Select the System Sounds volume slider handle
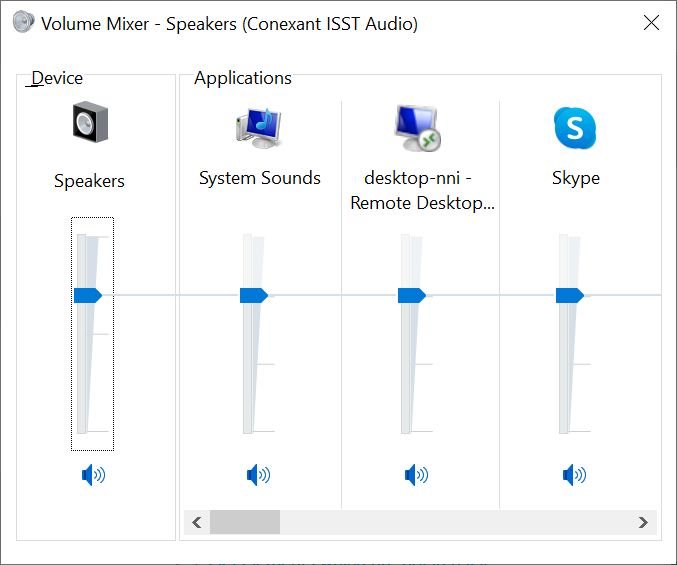This screenshot has height=565, width=677. (x=253, y=295)
